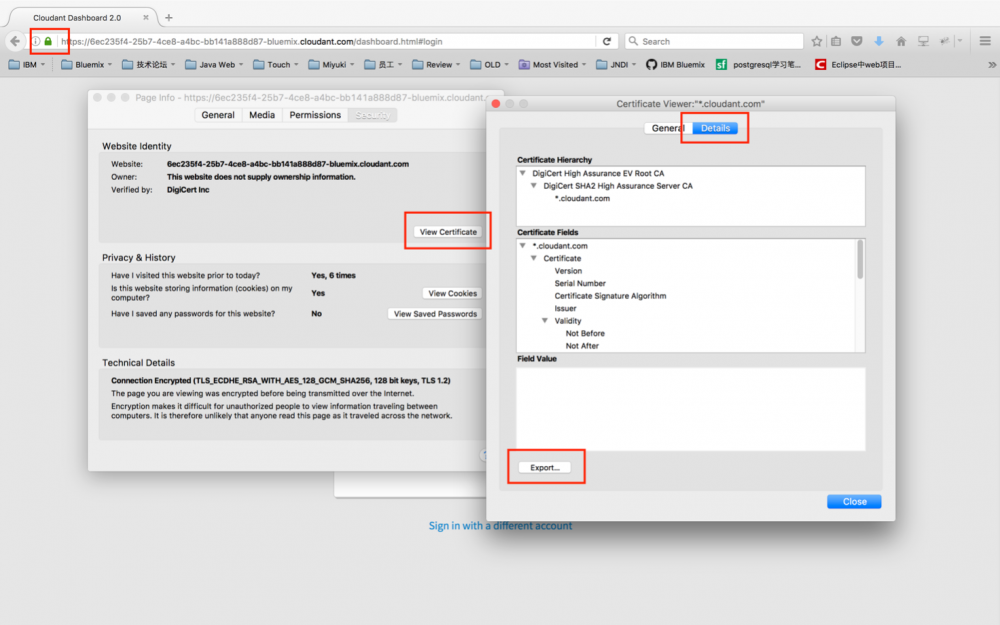This screenshot has width=1000, height=625.
Task: Click the browser Search input field
Action: click(714, 41)
